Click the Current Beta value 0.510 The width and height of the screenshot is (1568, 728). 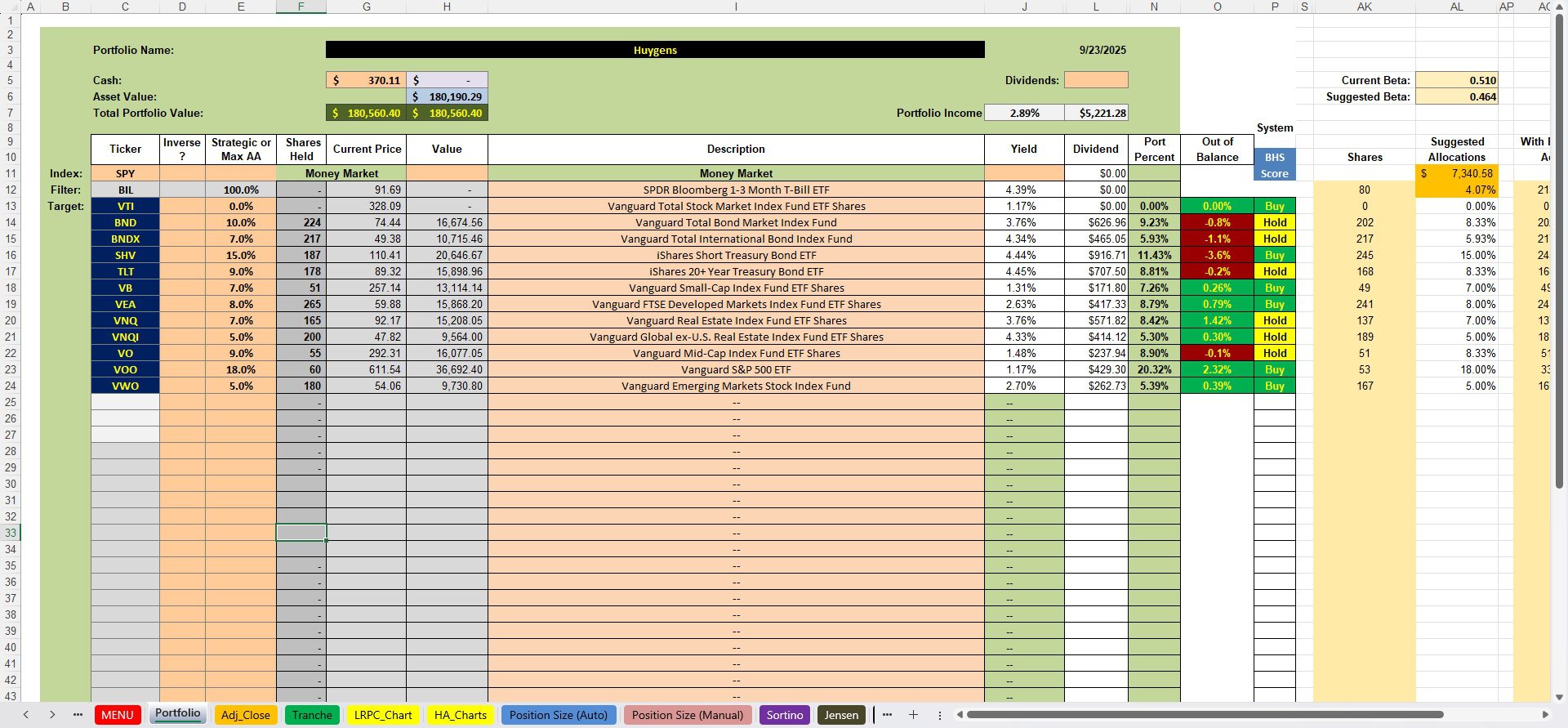coord(1457,80)
